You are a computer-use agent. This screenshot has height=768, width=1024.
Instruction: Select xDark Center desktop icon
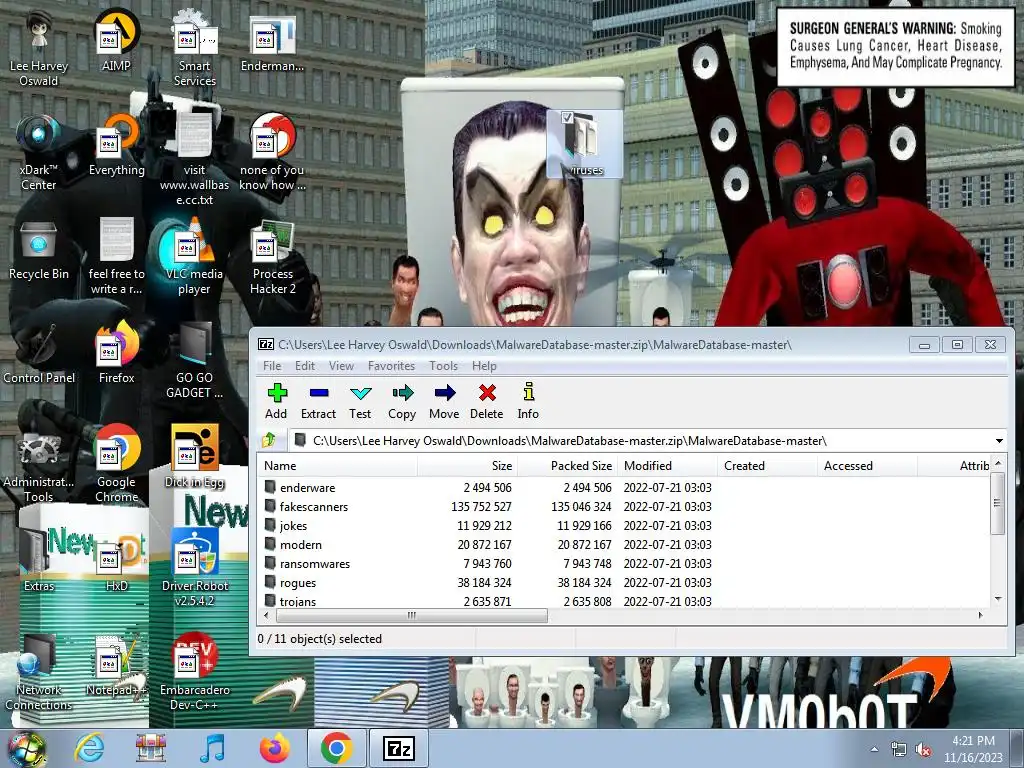[39, 153]
